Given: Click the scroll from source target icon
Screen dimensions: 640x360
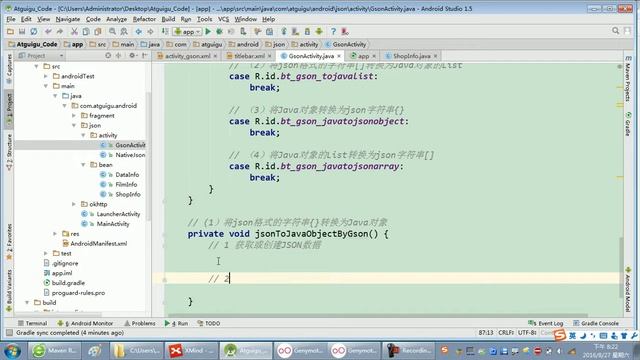Looking at the screenshot, I should (108, 56).
